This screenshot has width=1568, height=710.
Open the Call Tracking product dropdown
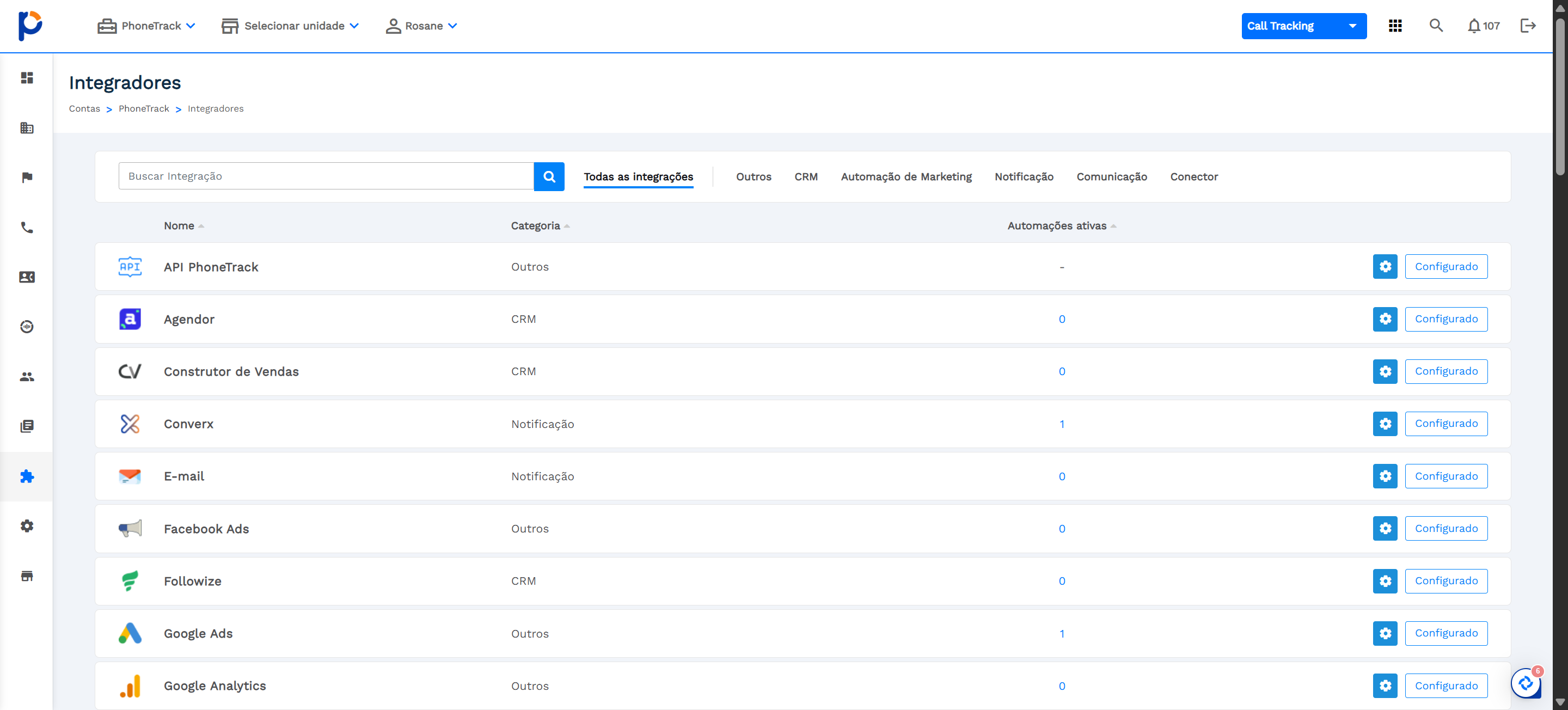pyautogui.click(x=1303, y=26)
